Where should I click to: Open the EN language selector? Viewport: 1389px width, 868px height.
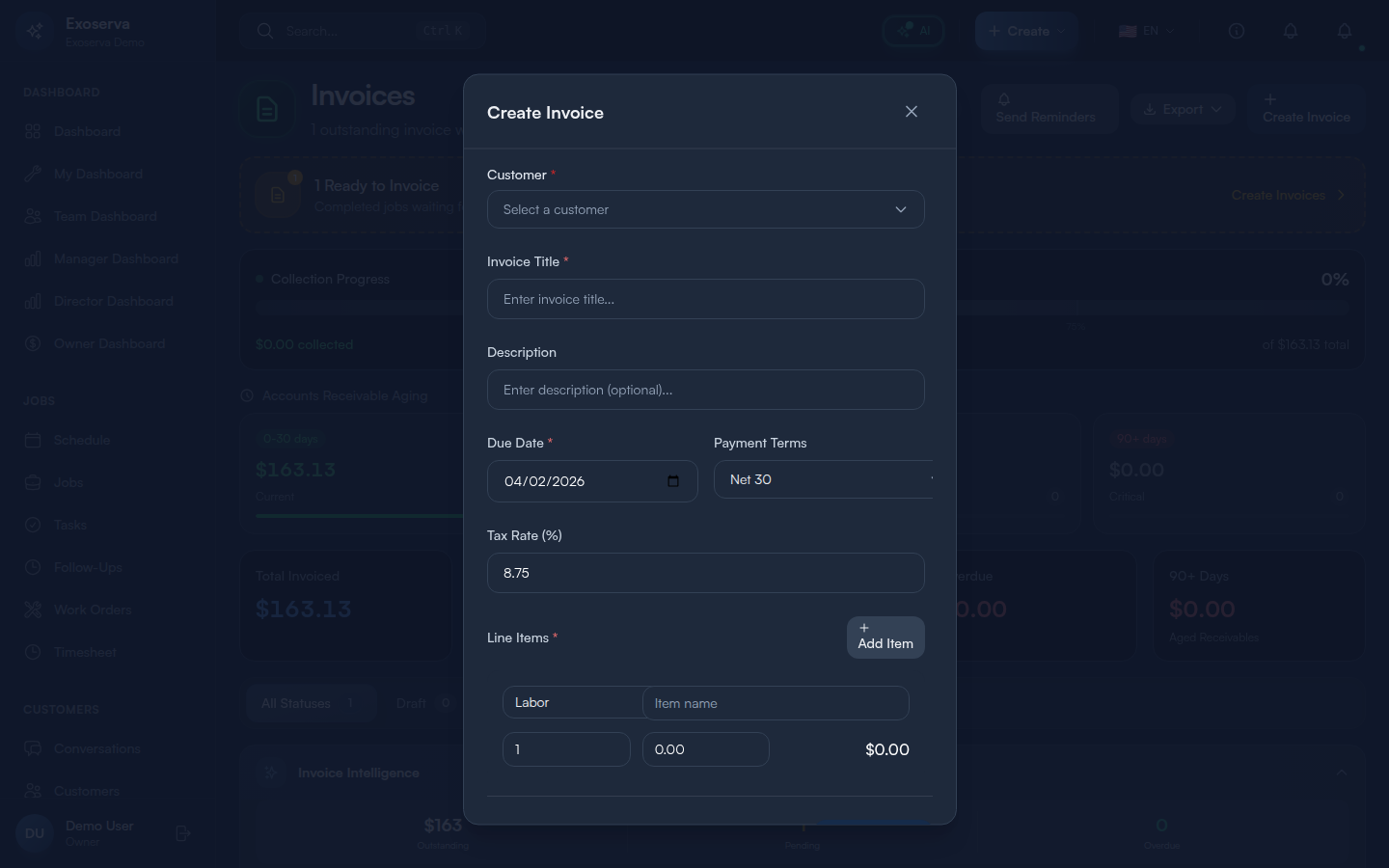(x=1146, y=31)
